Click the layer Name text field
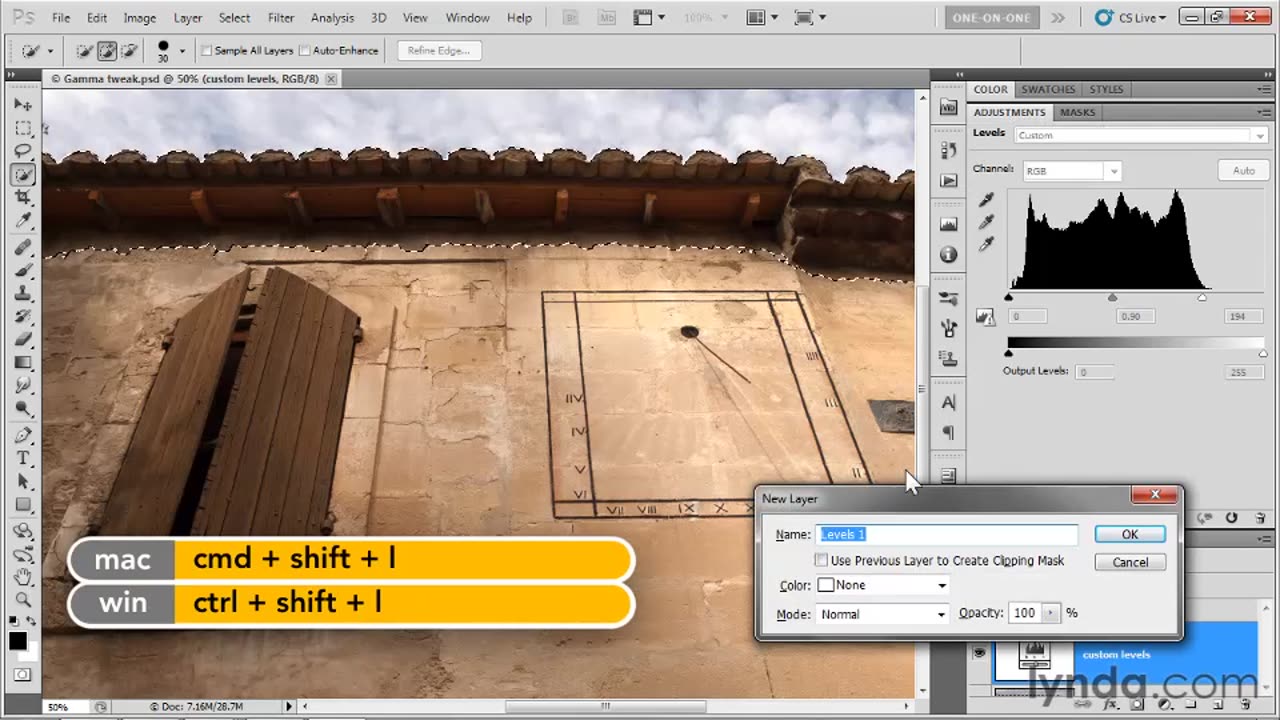This screenshot has height=720, width=1280. pyautogui.click(x=946, y=535)
